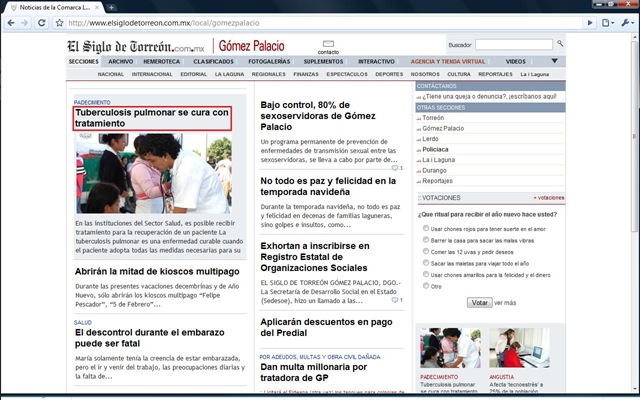Open 'Dan multa millonaria por tratadora' article

click(313, 372)
